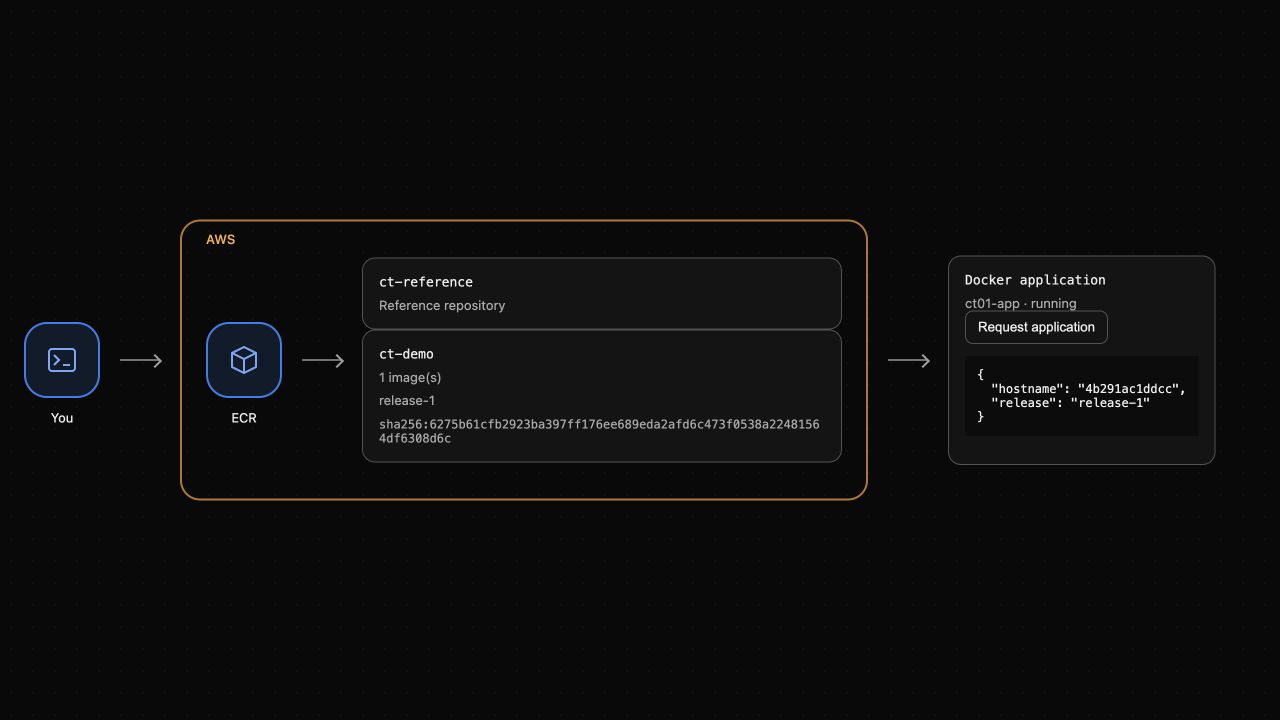This screenshot has height=720, width=1280.
Task: Select the ECR cube icon
Action: pos(244,360)
